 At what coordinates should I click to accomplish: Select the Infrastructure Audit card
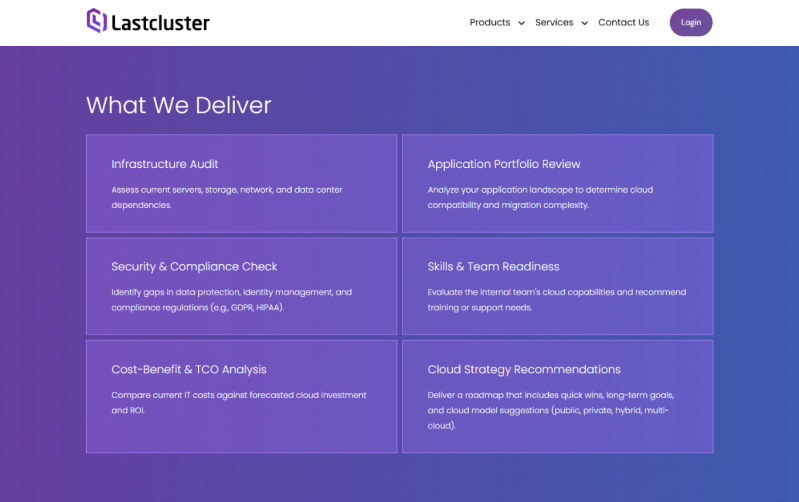(x=242, y=183)
